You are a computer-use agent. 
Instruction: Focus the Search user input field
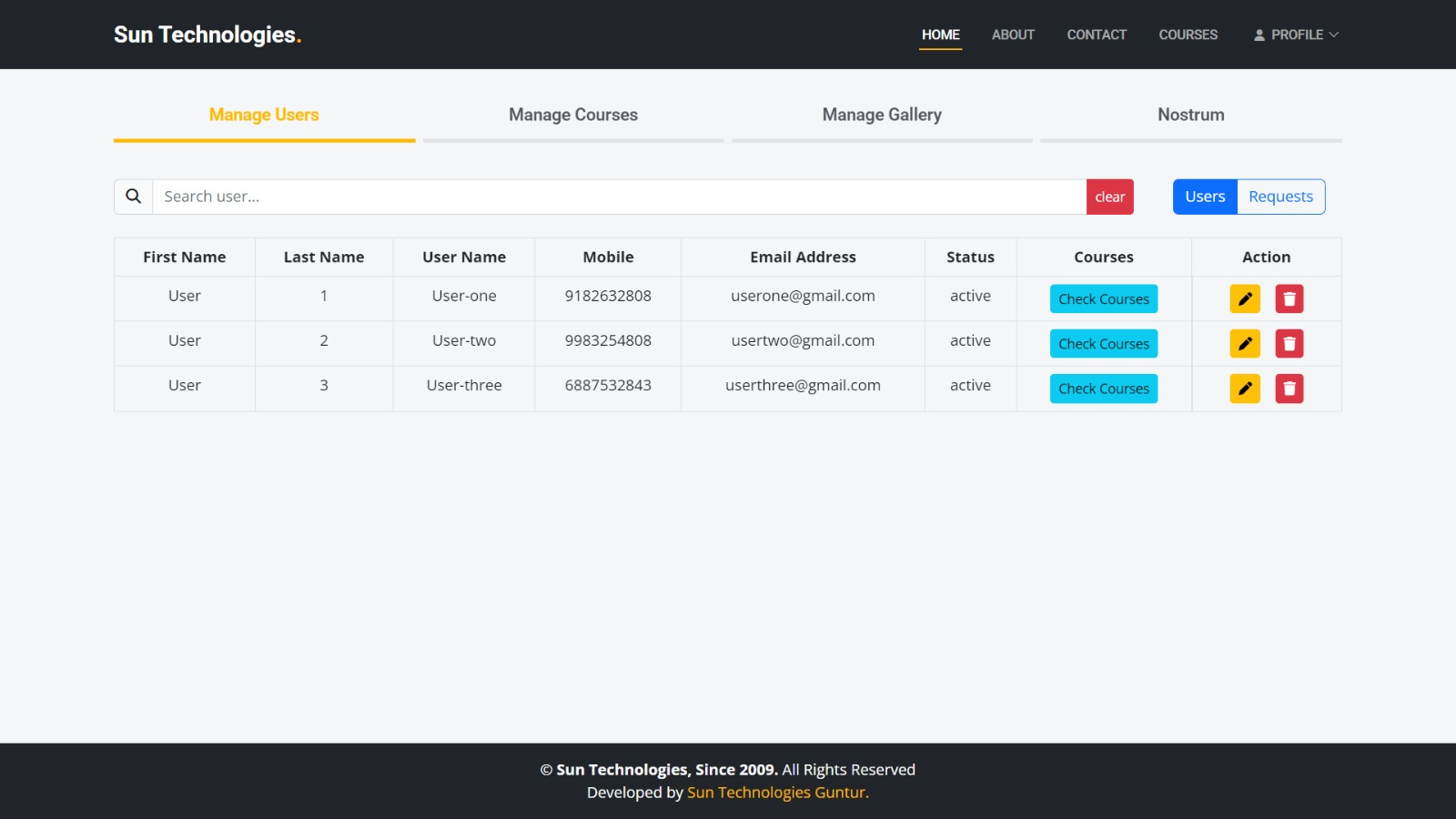[x=619, y=197]
